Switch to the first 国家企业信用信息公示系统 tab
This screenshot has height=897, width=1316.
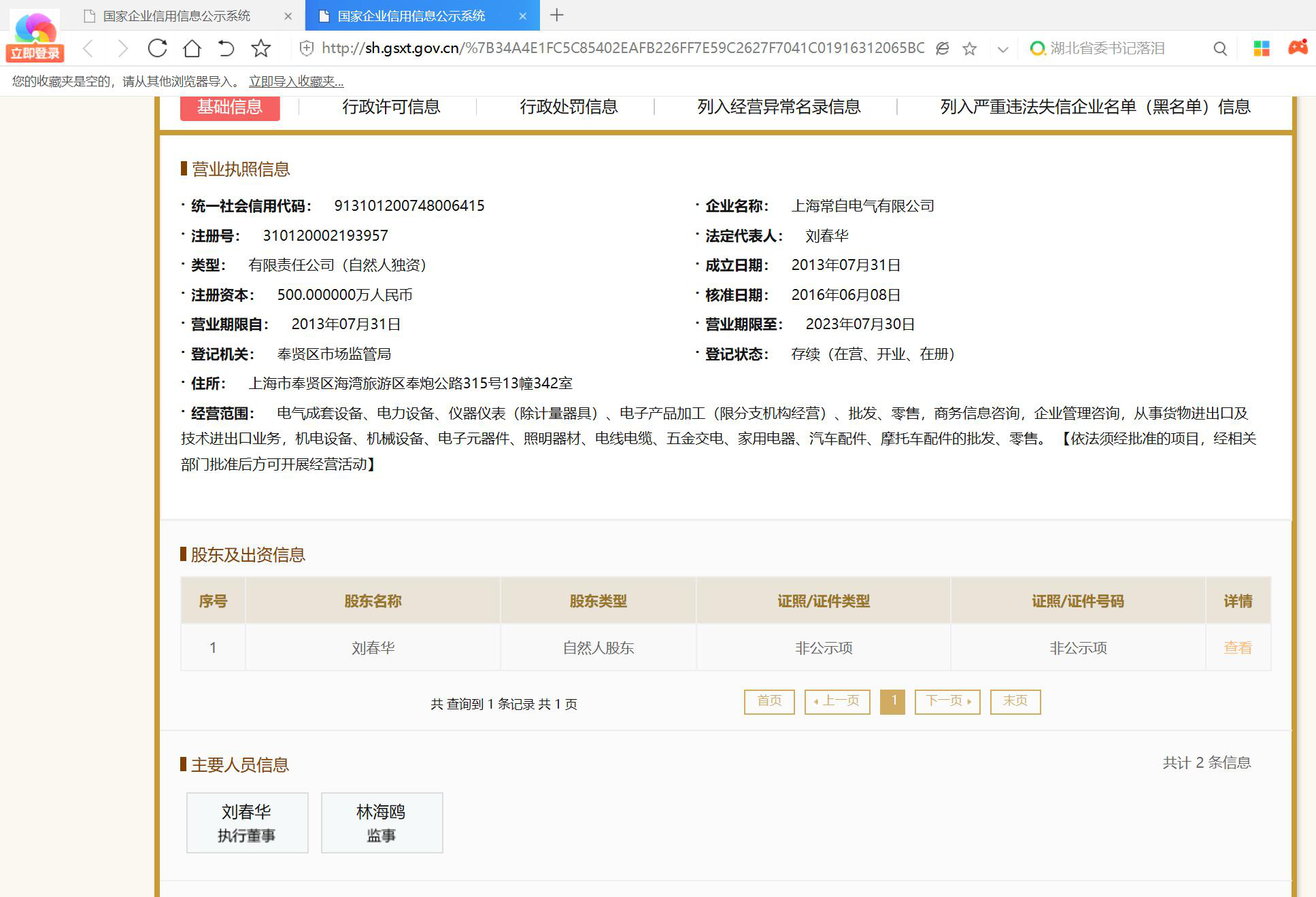(x=177, y=16)
